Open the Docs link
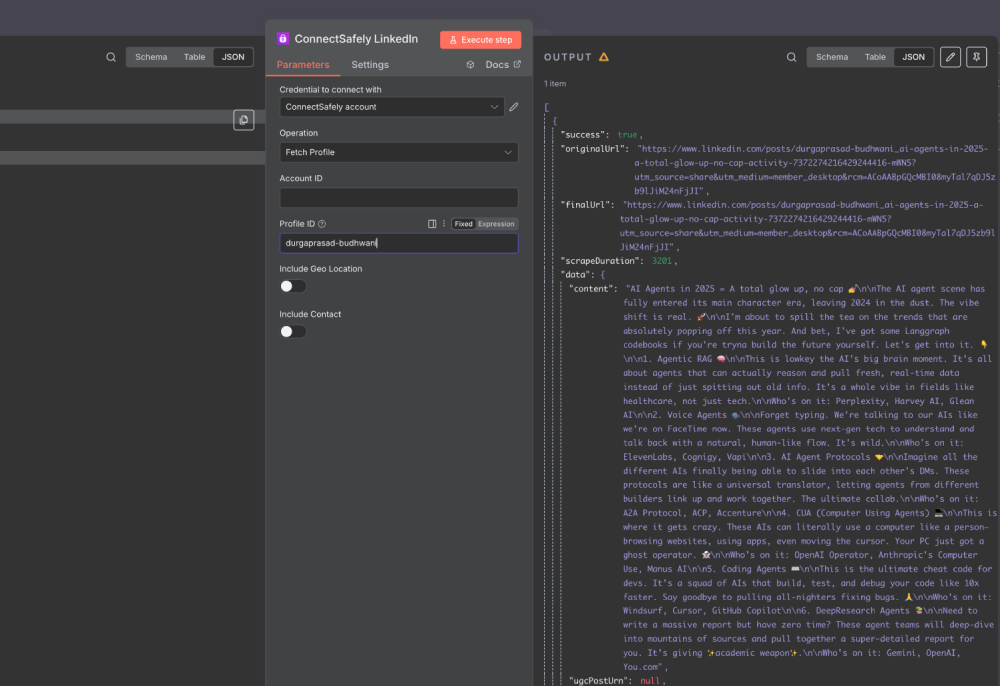The width and height of the screenshot is (1000, 686). [498, 64]
